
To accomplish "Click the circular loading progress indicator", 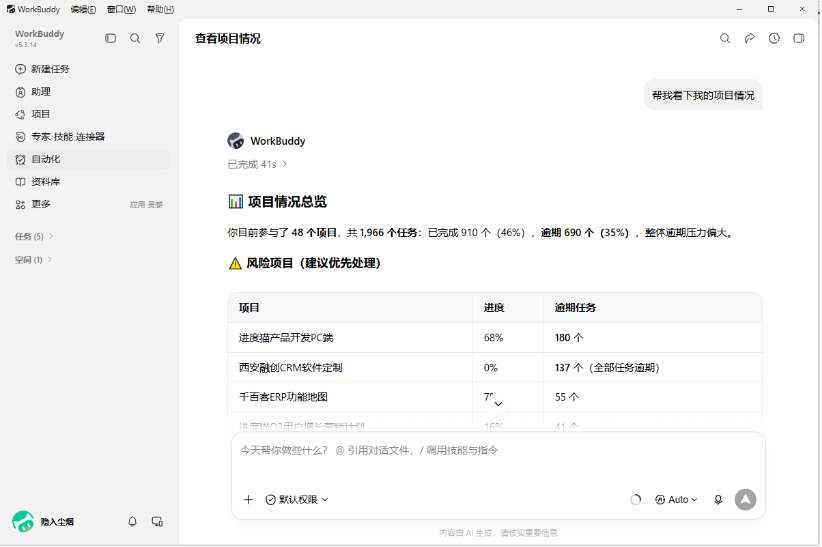I will (x=635, y=500).
